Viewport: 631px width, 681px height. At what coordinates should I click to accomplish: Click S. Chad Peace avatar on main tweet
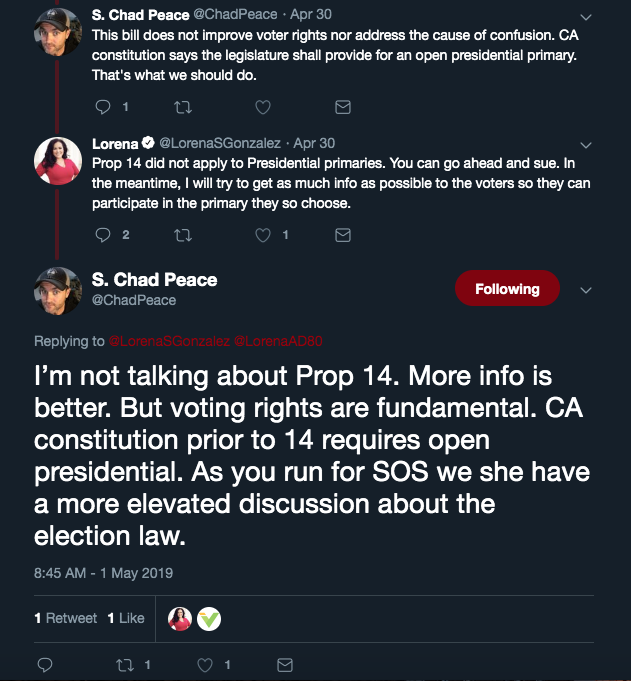(59, 289)
